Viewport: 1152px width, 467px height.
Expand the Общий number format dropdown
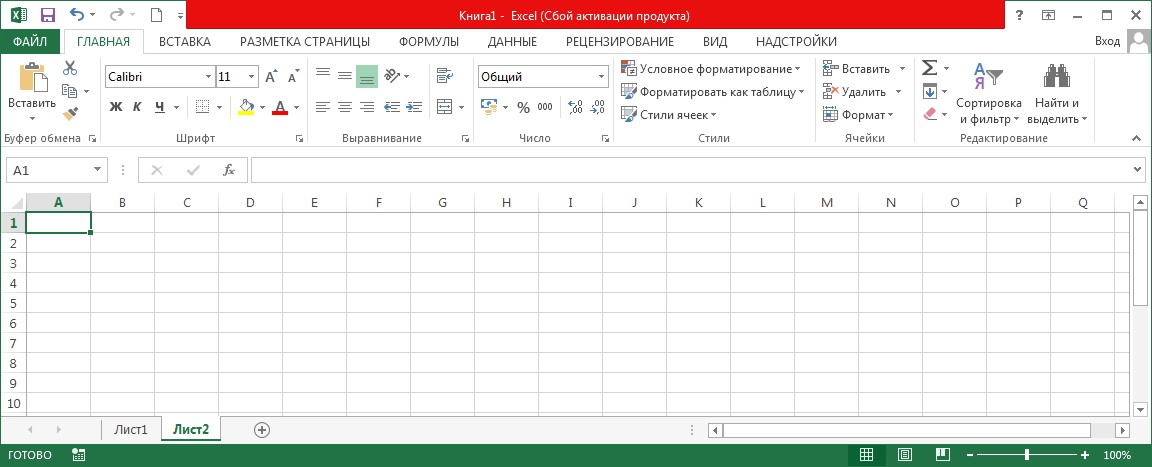click(602, 77)
